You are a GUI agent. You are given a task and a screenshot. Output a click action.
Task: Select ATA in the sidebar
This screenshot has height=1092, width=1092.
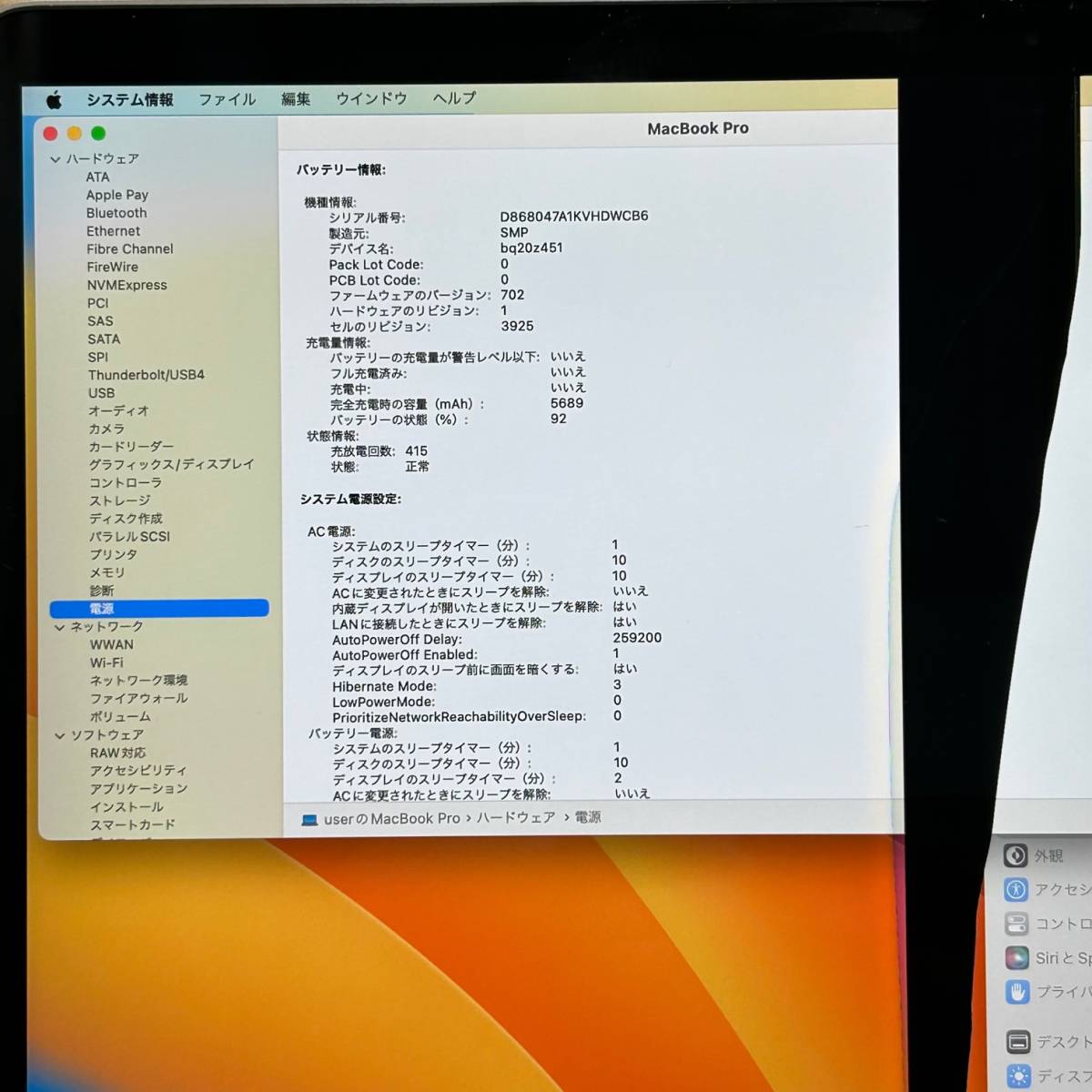(97, 177)
